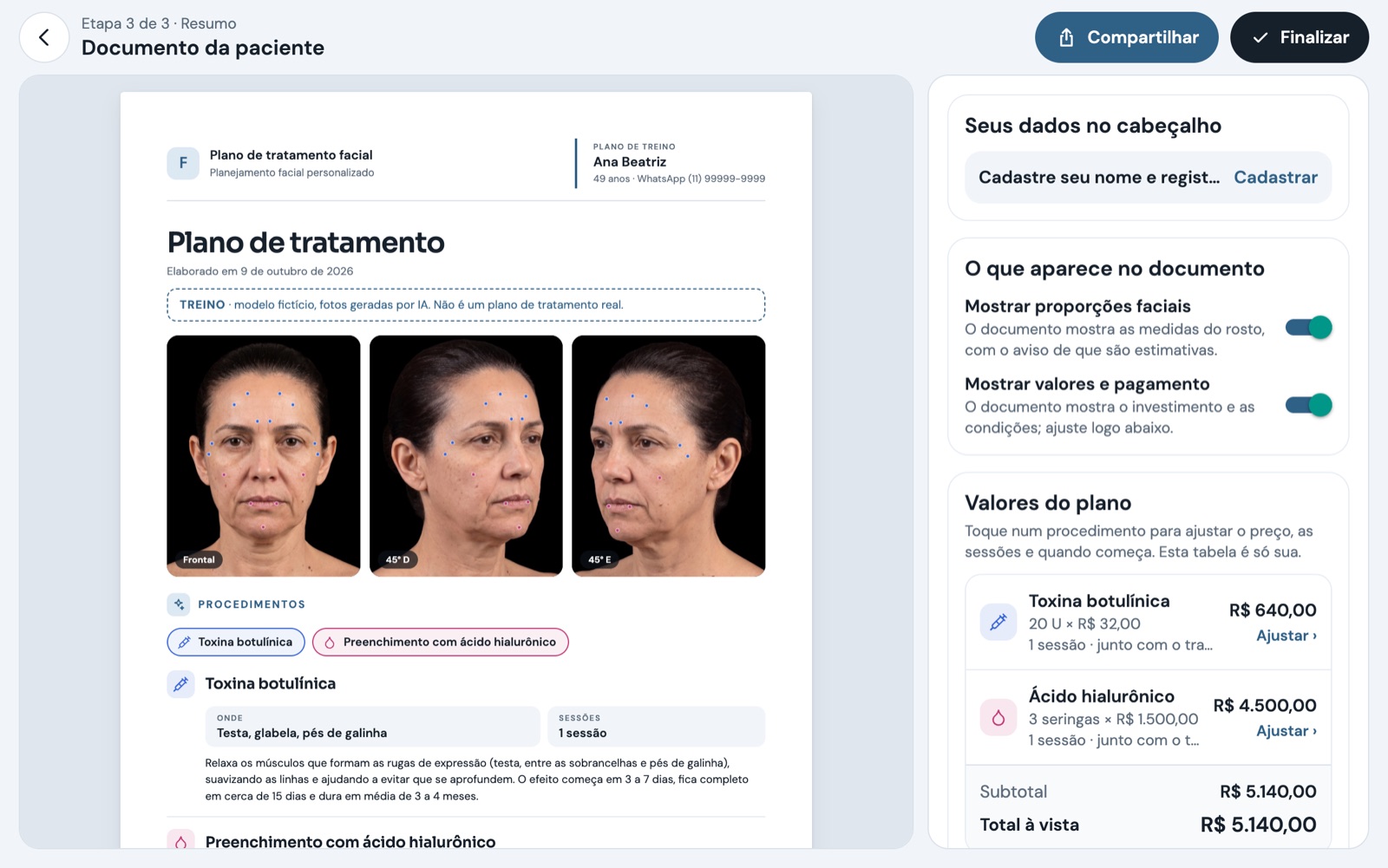Image resolution: width=1388 pixels, height=868 pixels.
Task: Toggle Mostrar valores e pagamento switch
Action: (x=1308, y=405)
